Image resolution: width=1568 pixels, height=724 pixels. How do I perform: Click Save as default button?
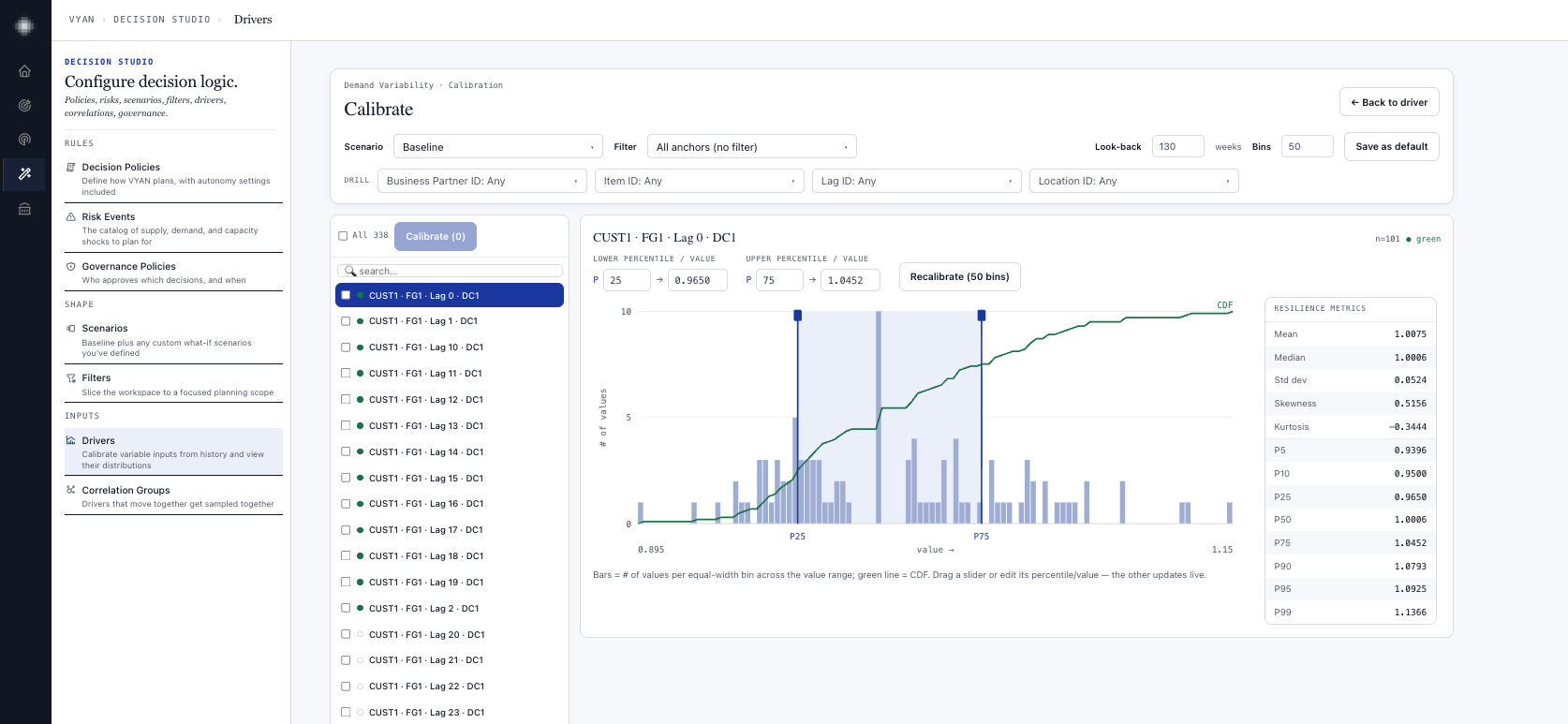[1391, 146]
